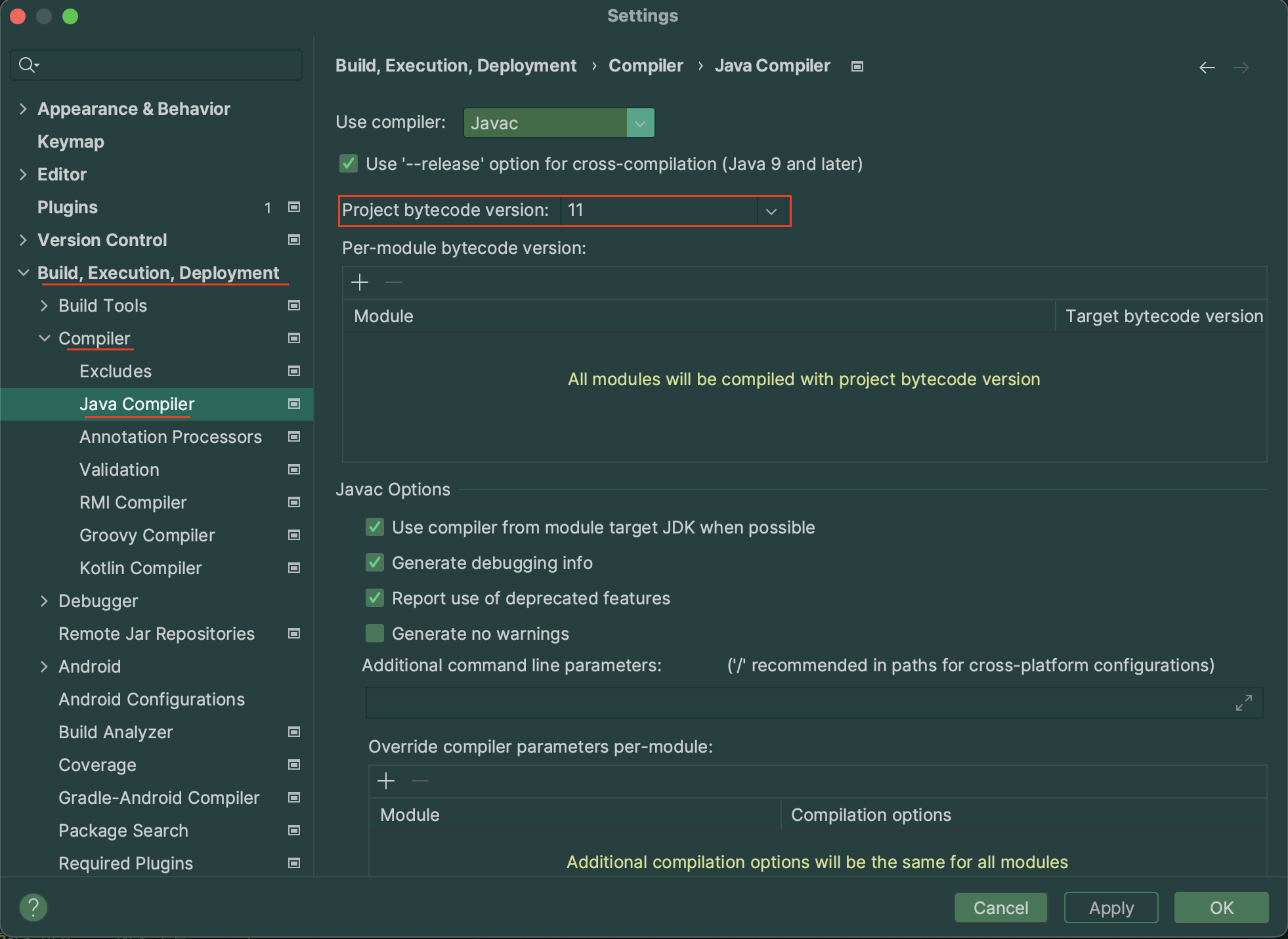This screenshot has width=1288, height=939.
Task: Expand the Debugger tree node
Action: tap(44, 601)
